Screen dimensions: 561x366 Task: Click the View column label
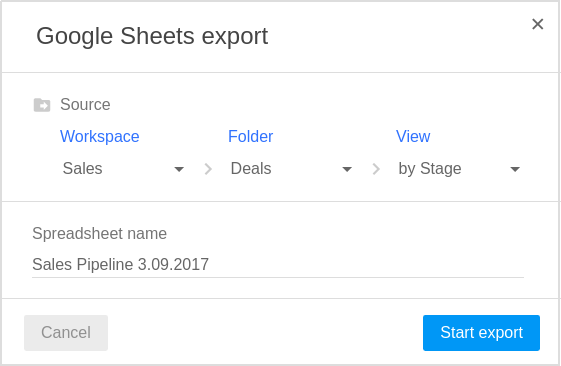point(413,136)
